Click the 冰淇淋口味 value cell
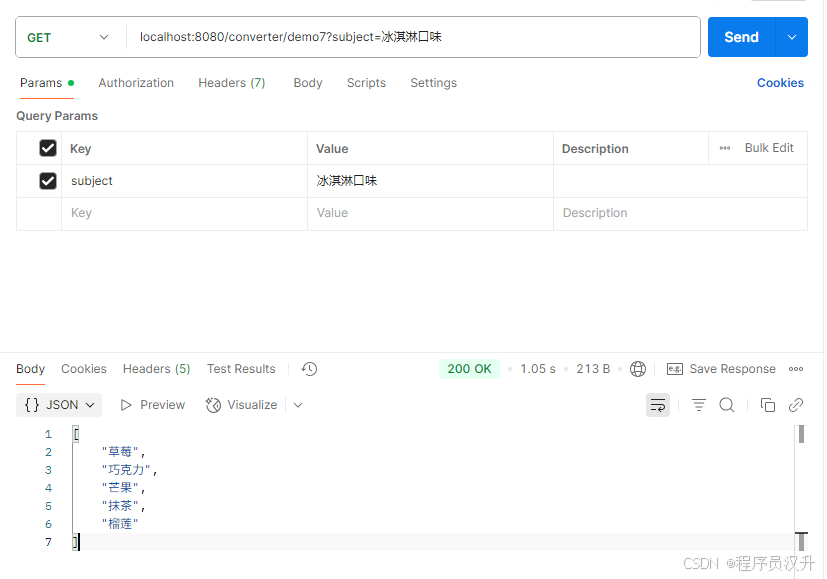Screen dimensions: 827x579 click(430, 181)
